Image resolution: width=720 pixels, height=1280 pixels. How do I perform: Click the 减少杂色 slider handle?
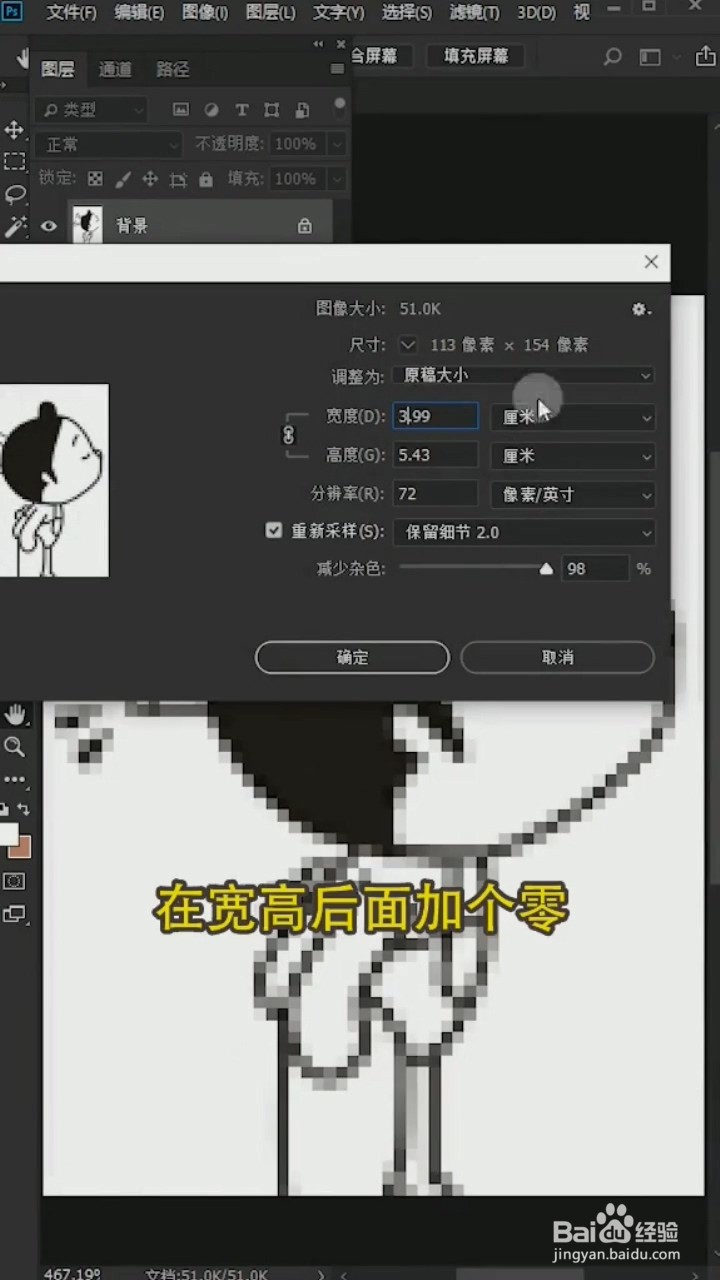546,569
